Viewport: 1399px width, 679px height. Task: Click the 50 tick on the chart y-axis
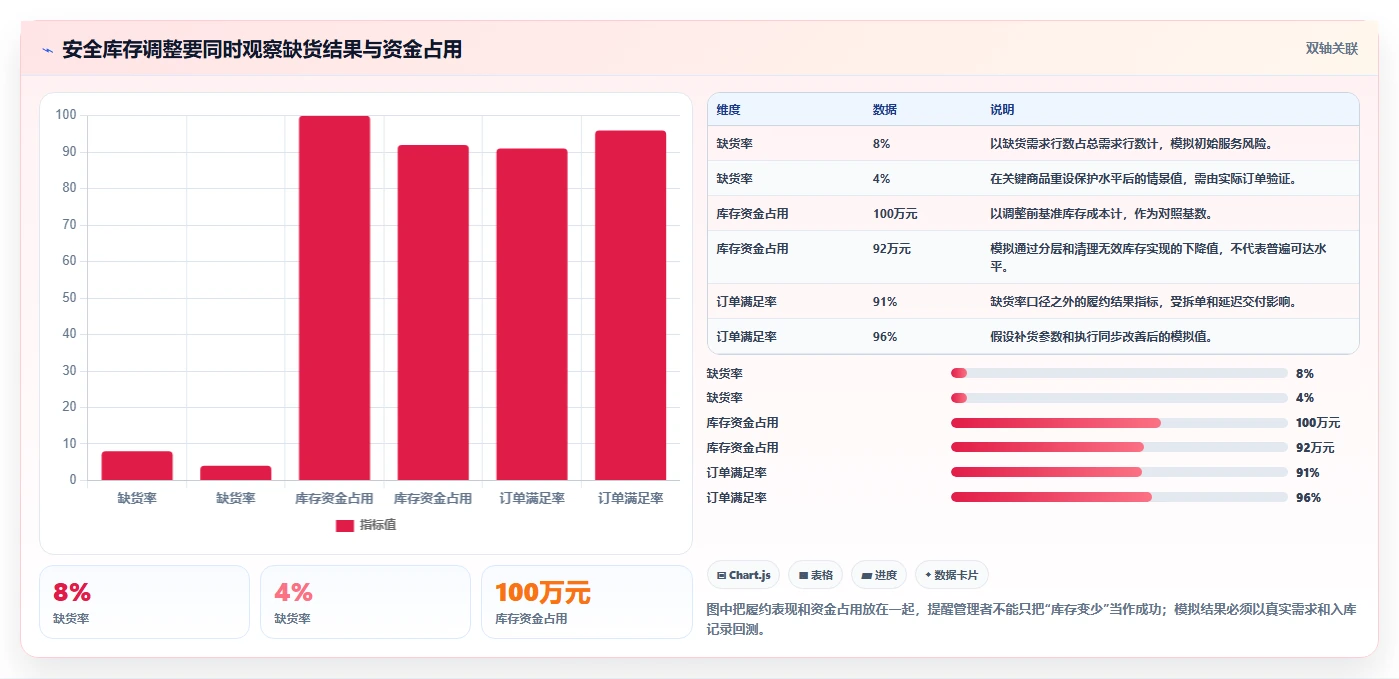point(69,297)
